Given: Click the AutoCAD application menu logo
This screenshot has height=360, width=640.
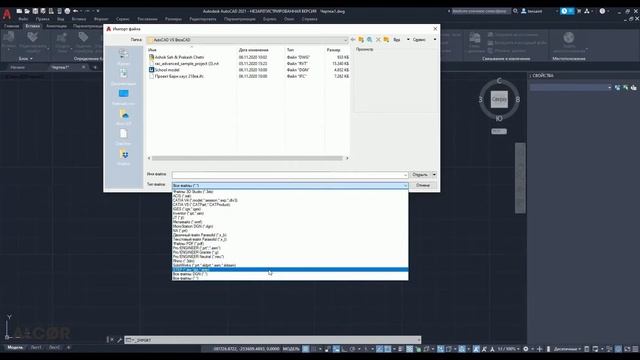Looking at the screenshot, I should (7, 14).
